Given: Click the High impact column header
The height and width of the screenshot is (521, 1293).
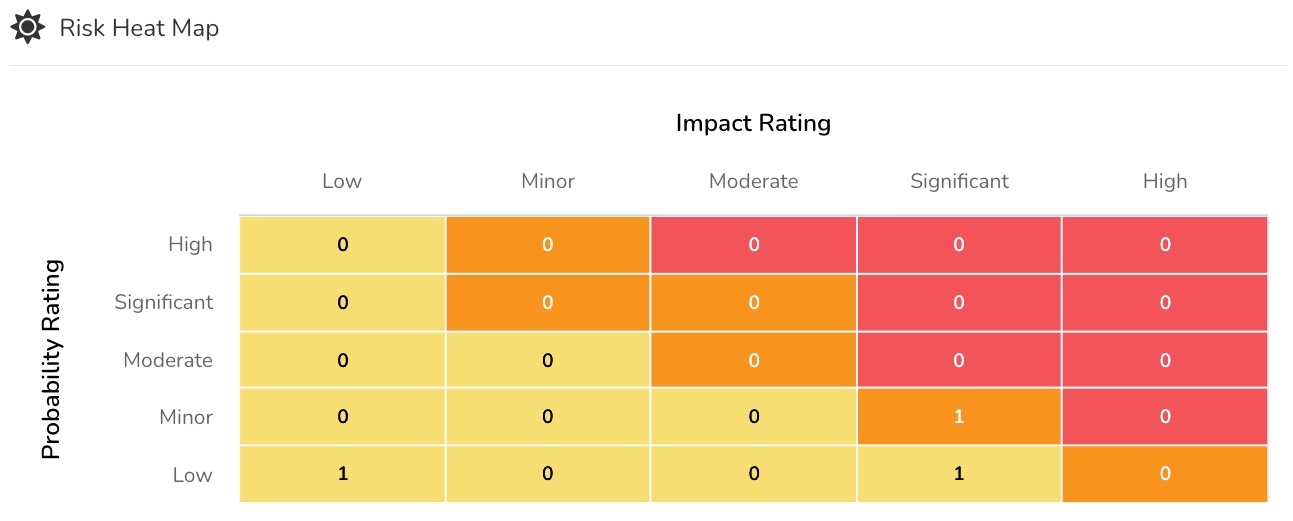Looking at the screenshot, I should 1165,181.
